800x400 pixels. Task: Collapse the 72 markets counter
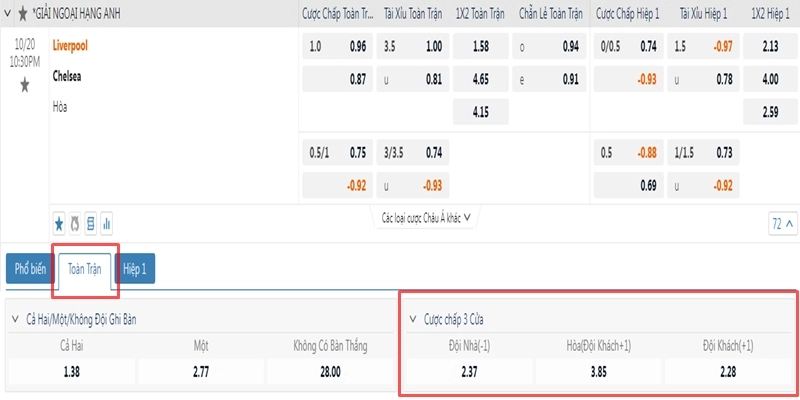click(783, 223)
